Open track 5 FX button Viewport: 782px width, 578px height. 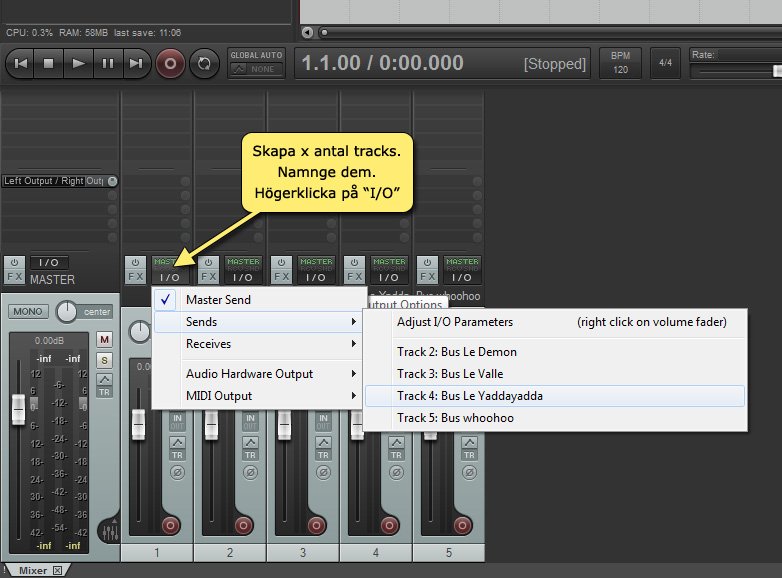[x=427, y=276]
